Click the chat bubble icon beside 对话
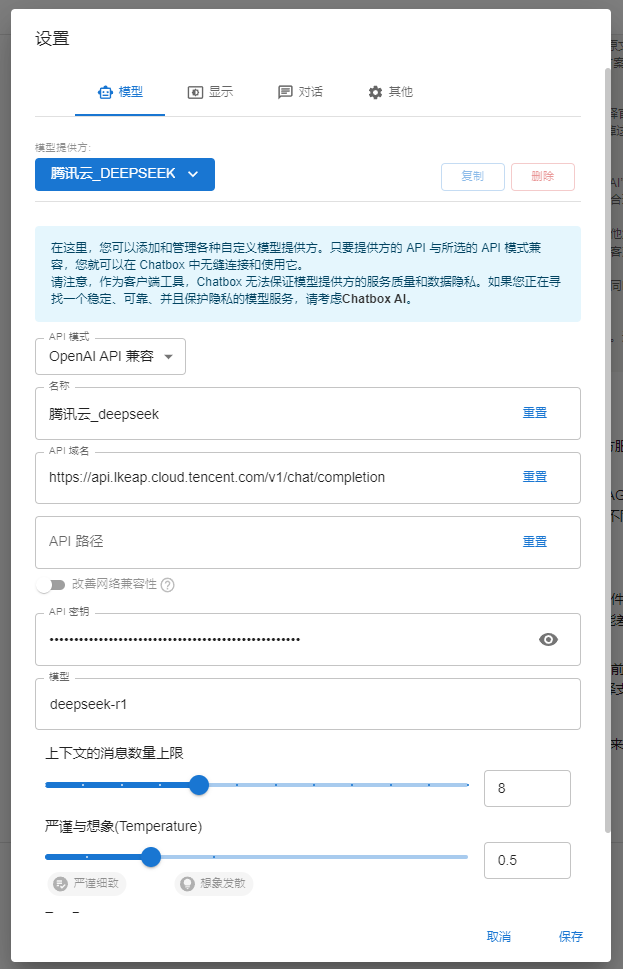 pyautogui.click(x=285, y=92)
